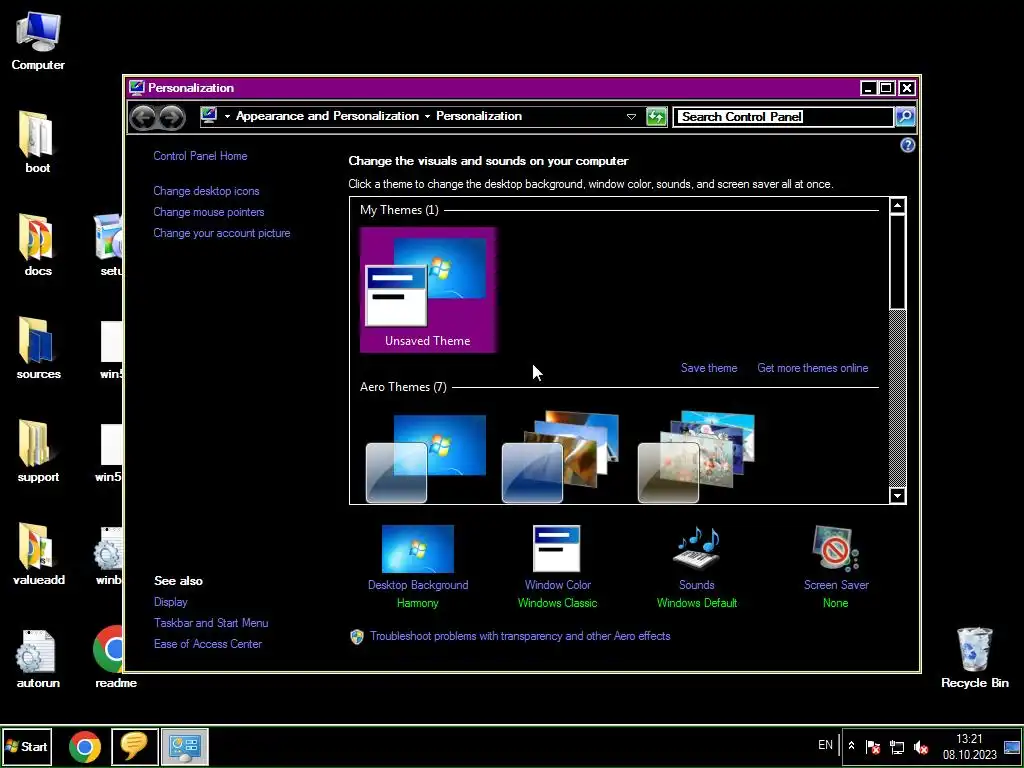Click the My Themes (1) heading
Screen dimensions: 1024x768
[399, 210]
